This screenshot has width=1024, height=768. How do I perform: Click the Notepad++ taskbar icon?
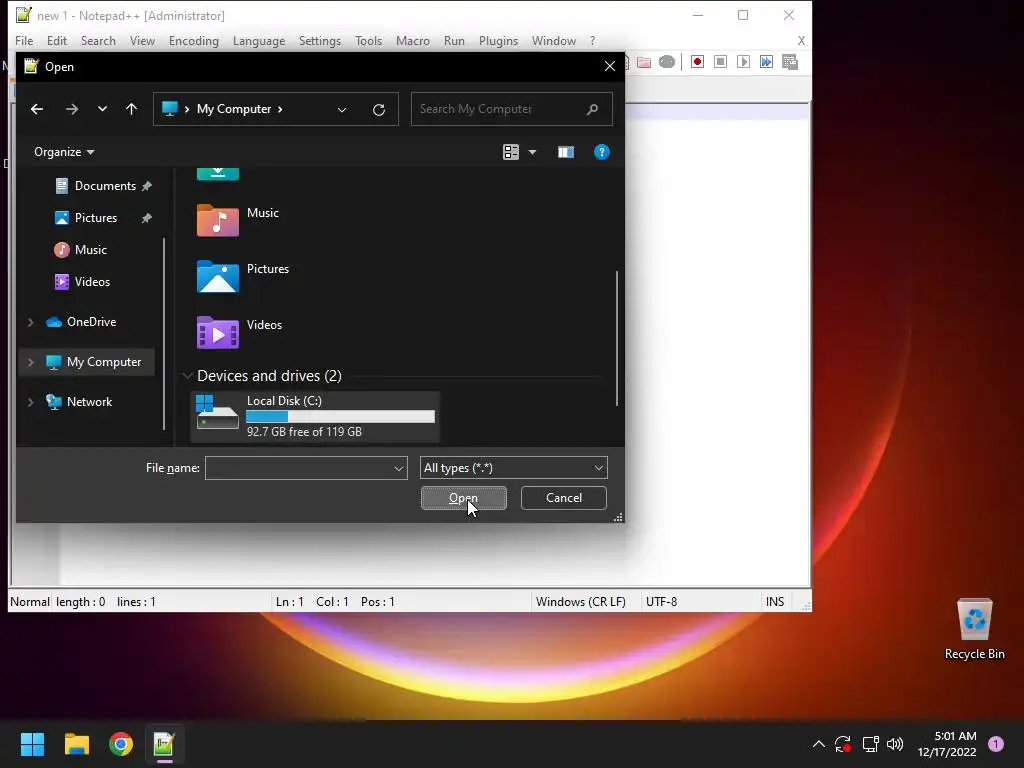165,744
